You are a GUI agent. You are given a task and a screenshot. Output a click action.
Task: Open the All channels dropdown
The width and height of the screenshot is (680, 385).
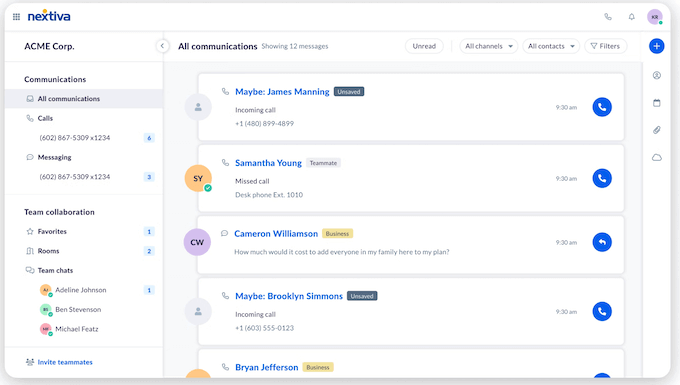click(x=489, y=46)
